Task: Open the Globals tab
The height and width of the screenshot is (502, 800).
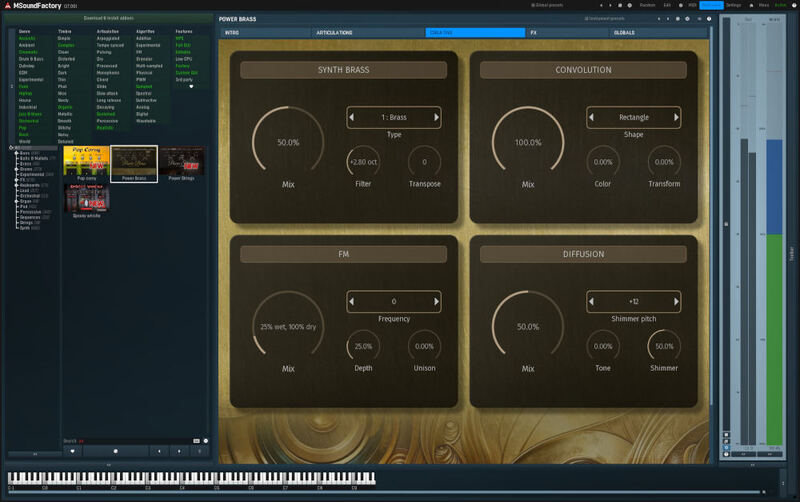Action: pyautogui.click(x=625, y=32)
